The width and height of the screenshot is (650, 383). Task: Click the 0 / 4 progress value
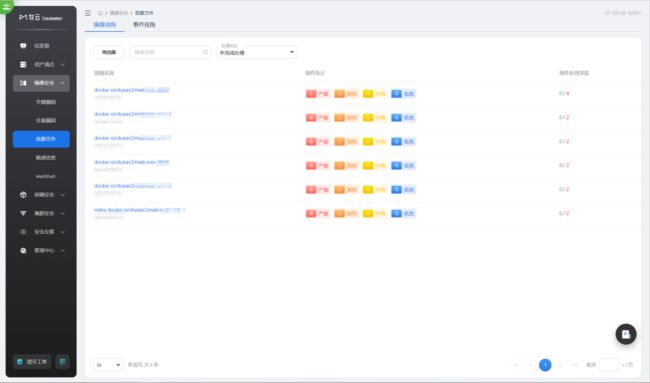tap(564, 94)
